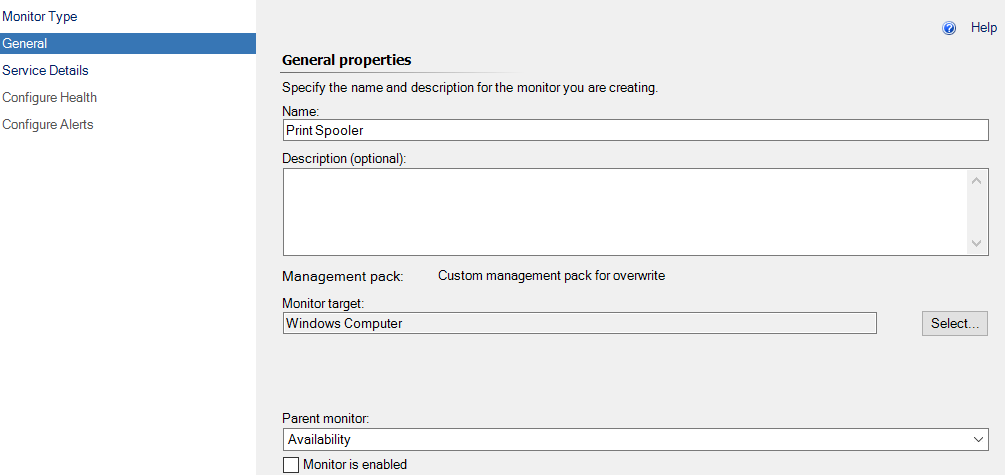Screen dimensions: 1005x475
Task: Enable the Monitor is enabled checkbox
Action: [x=291, y=465]
